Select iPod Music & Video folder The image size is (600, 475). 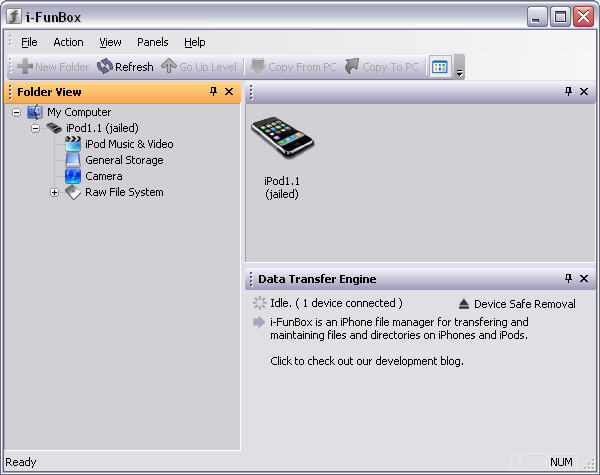click(x=128, y=144)
